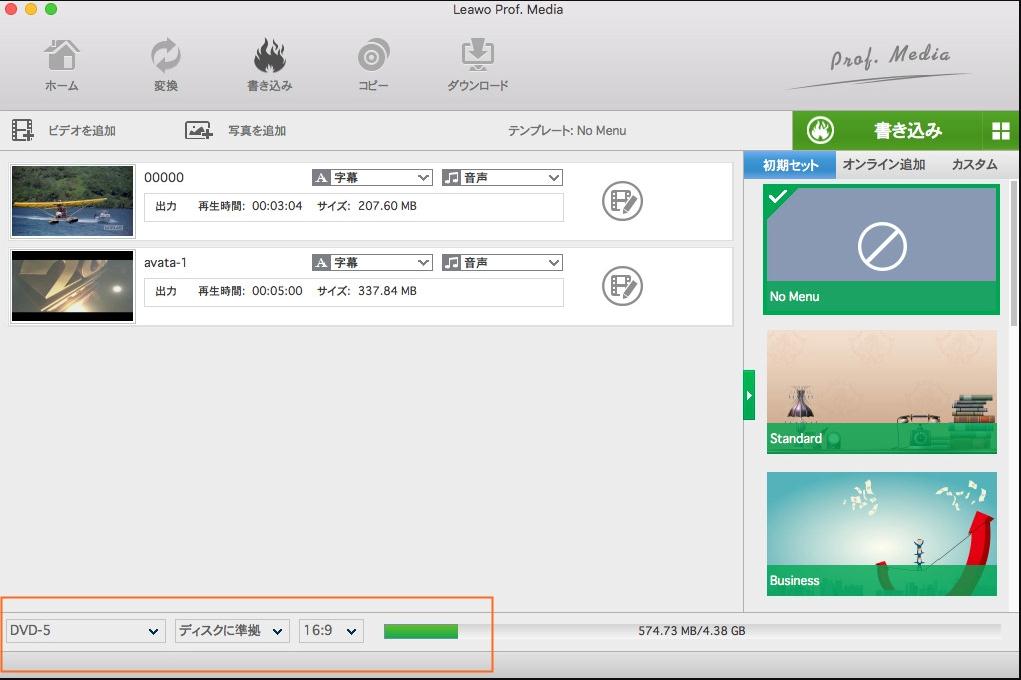Viewport: 1021px width, 680px height.
Task: Click the 574.73 MB/4.38 GB size text
Action: (692, 631)
